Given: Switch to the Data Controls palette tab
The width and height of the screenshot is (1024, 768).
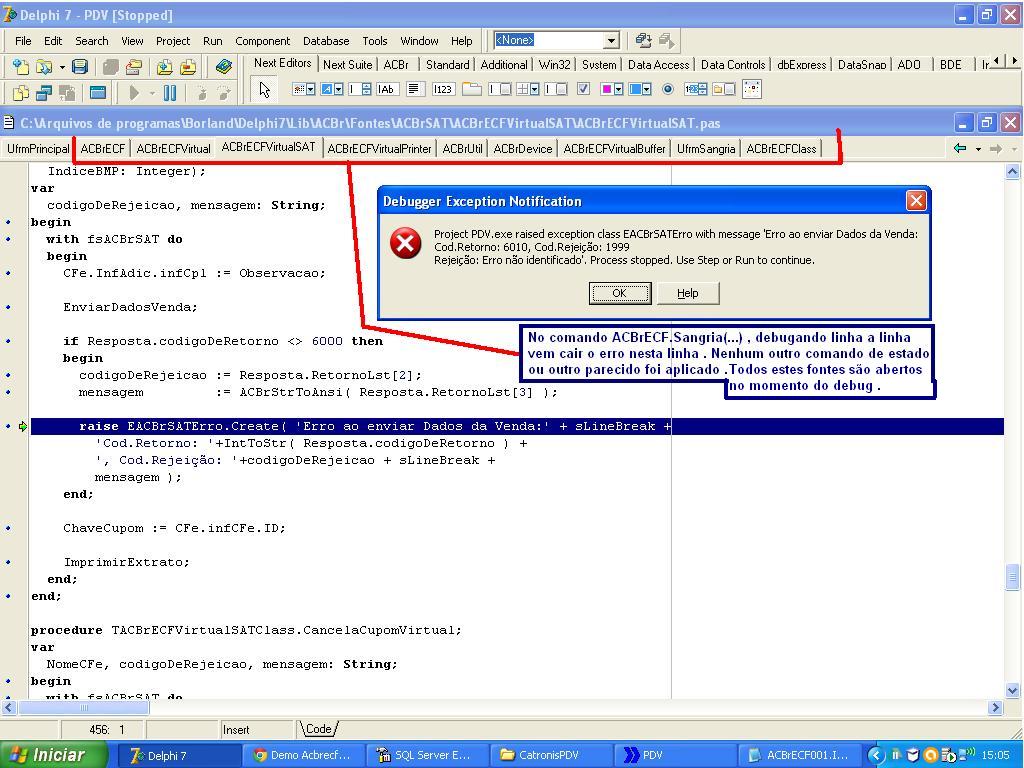Looking at the screenshot, I should coord(733,65).
